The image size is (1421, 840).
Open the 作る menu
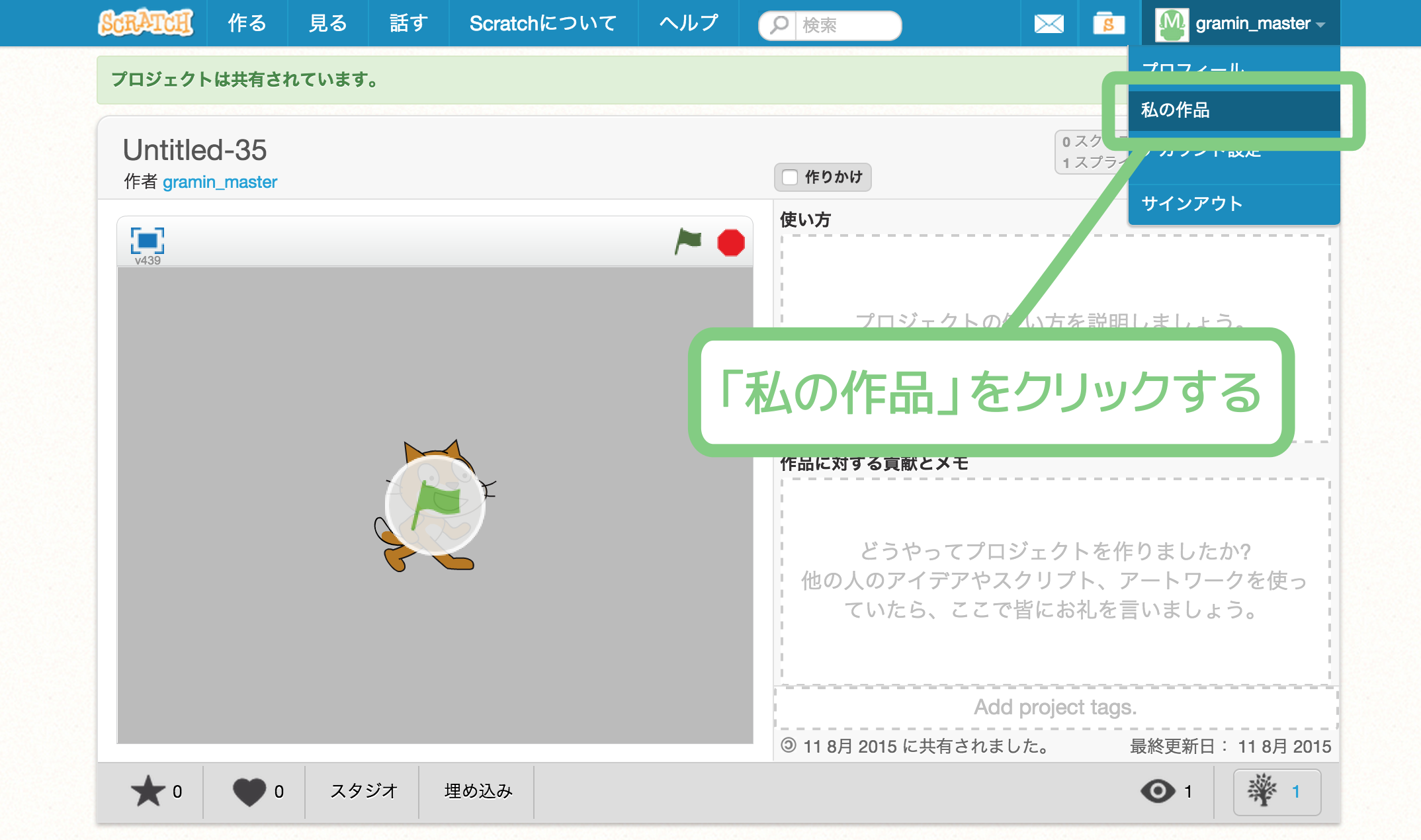(x=247, y=23)
